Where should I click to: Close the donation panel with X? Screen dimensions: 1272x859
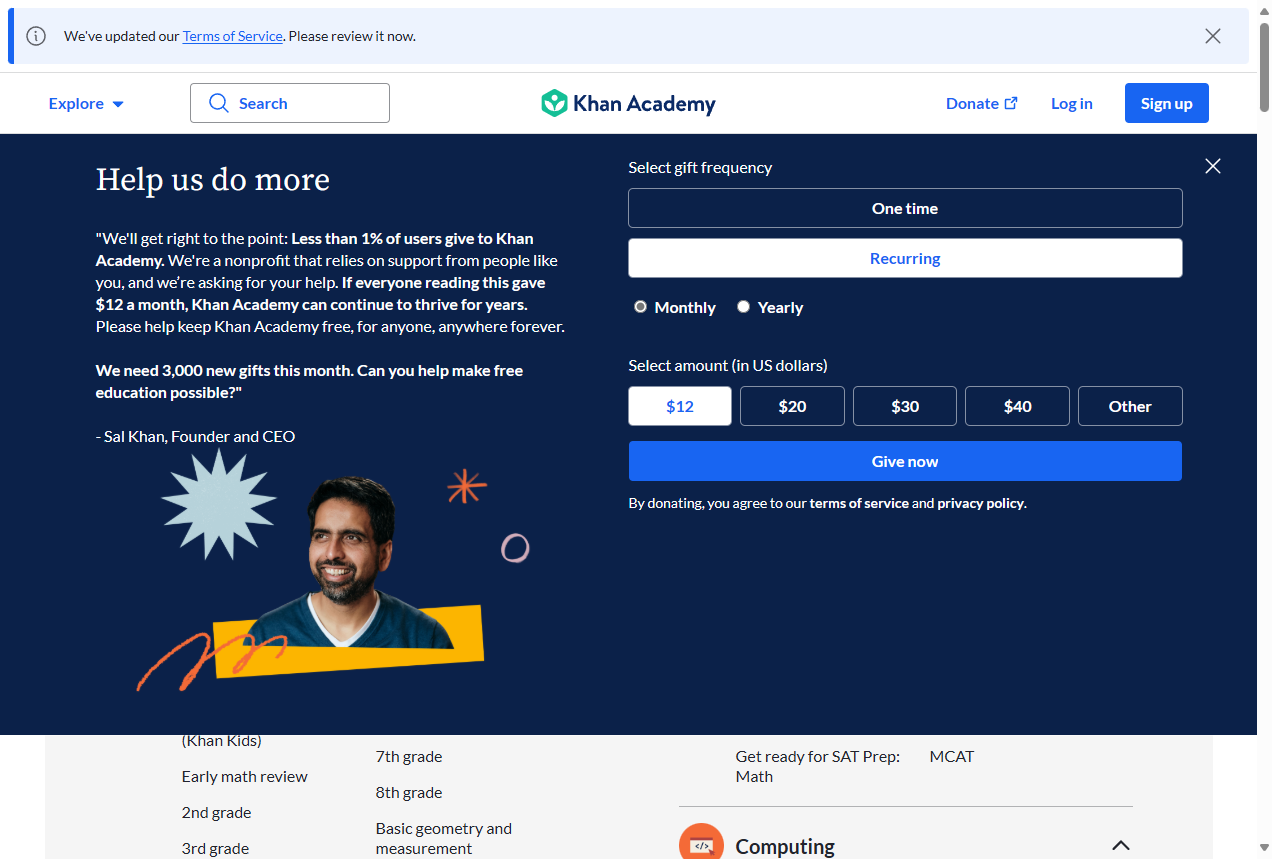click(x=1212, y=166)
